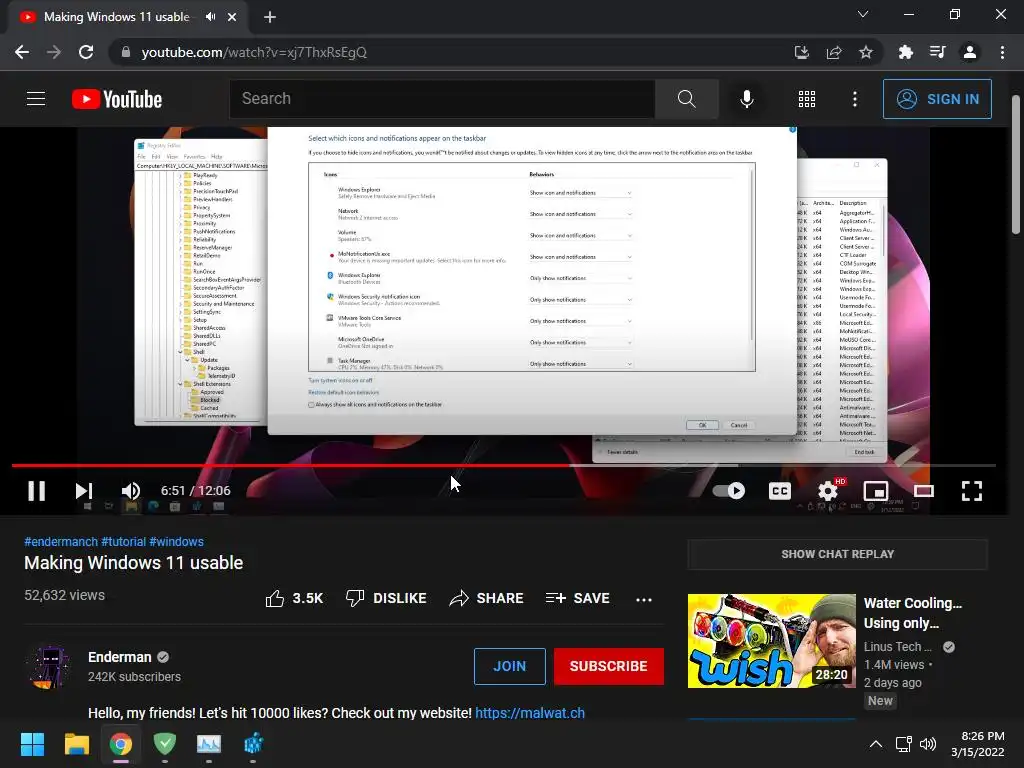This screenshot has height=768, width=1024.
Task: Open the Enderman channel avatar
Action: (50, 667)
